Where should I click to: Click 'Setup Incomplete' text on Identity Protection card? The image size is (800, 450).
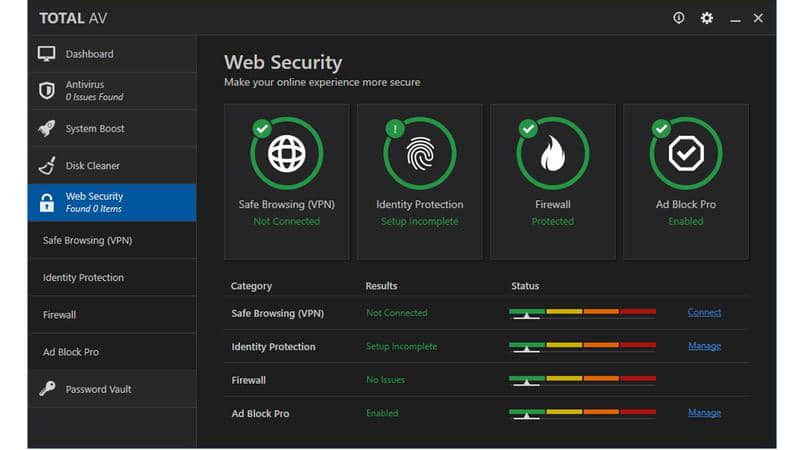coord(419,221)
